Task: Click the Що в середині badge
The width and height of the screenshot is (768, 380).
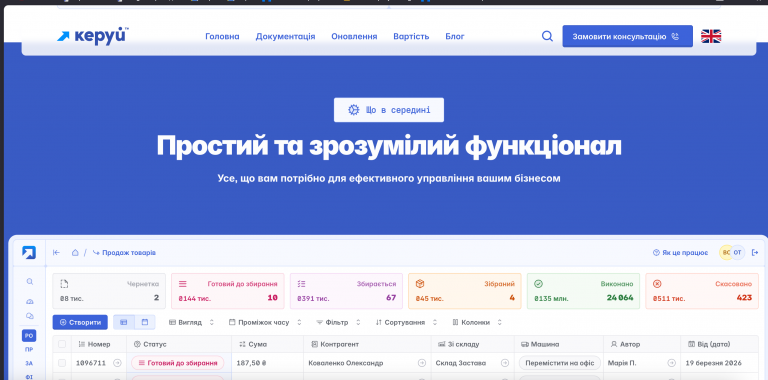Action: 389,110
